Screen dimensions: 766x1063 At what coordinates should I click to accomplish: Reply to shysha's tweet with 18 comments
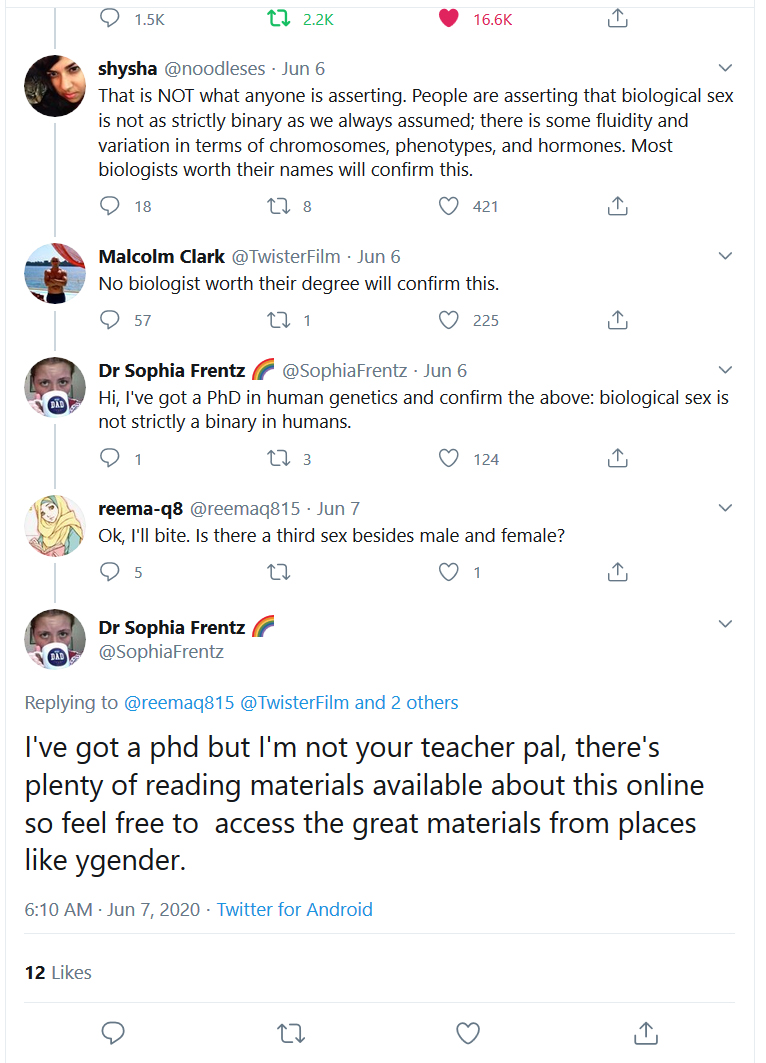coord(110,206)
